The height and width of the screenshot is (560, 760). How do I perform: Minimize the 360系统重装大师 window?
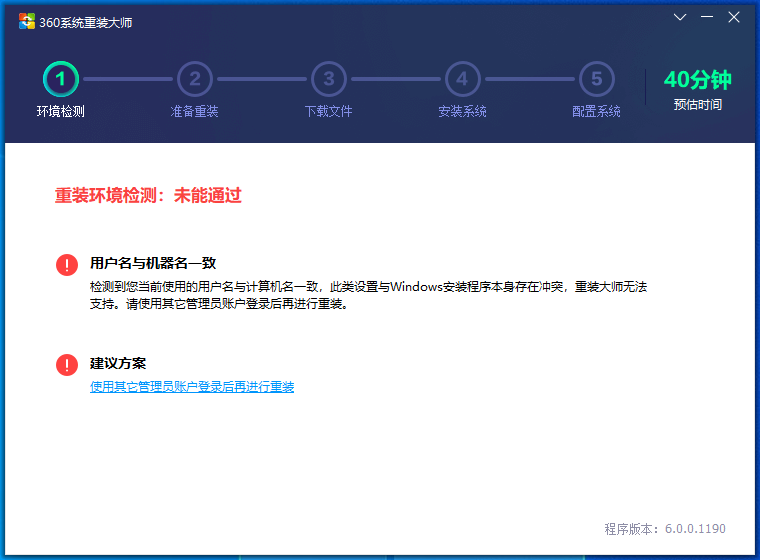(707, 18)
